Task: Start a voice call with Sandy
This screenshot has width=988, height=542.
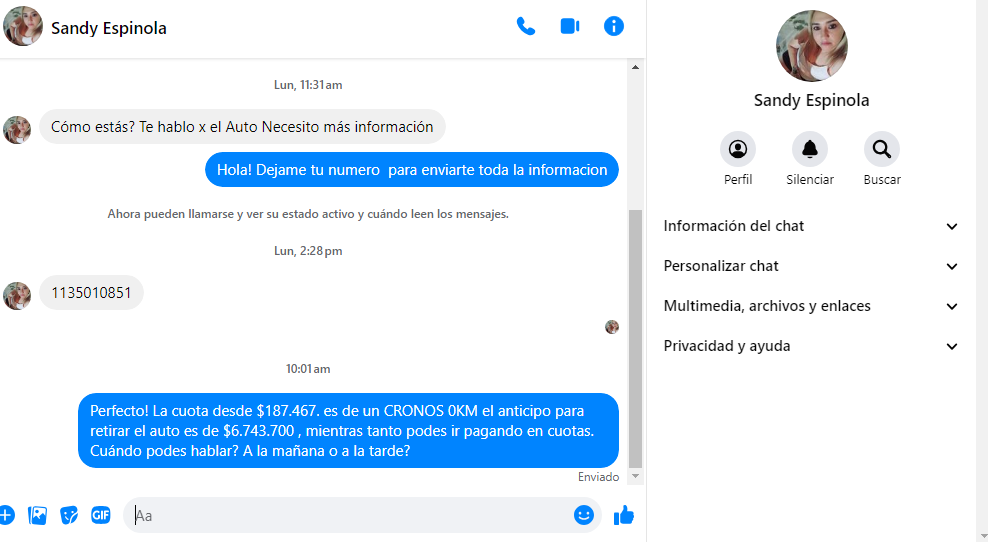Action: coord(525,27)
